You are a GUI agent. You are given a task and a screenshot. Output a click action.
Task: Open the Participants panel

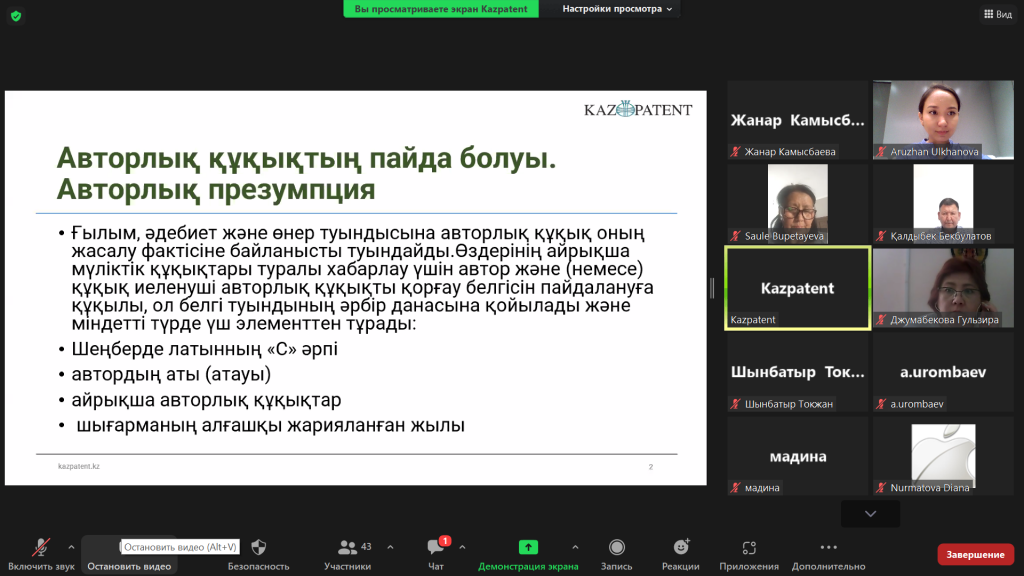(x=347, y=548)
